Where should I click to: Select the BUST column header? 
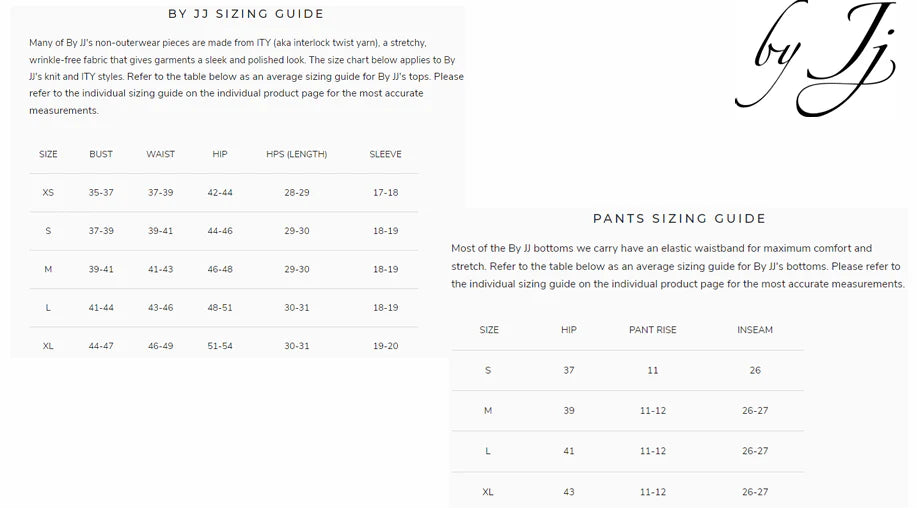tap(101, 155)
